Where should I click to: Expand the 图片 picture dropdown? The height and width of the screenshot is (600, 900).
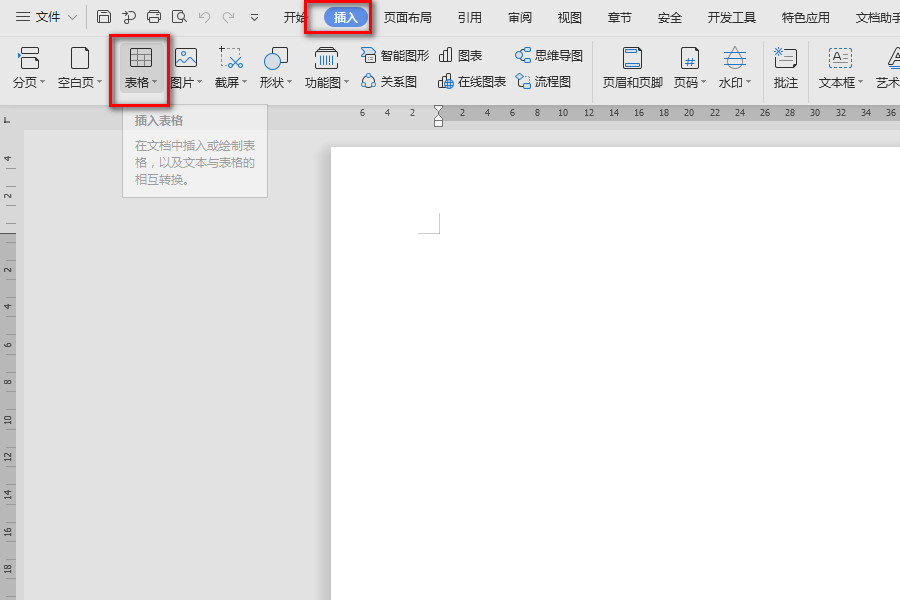click(199, 82)
